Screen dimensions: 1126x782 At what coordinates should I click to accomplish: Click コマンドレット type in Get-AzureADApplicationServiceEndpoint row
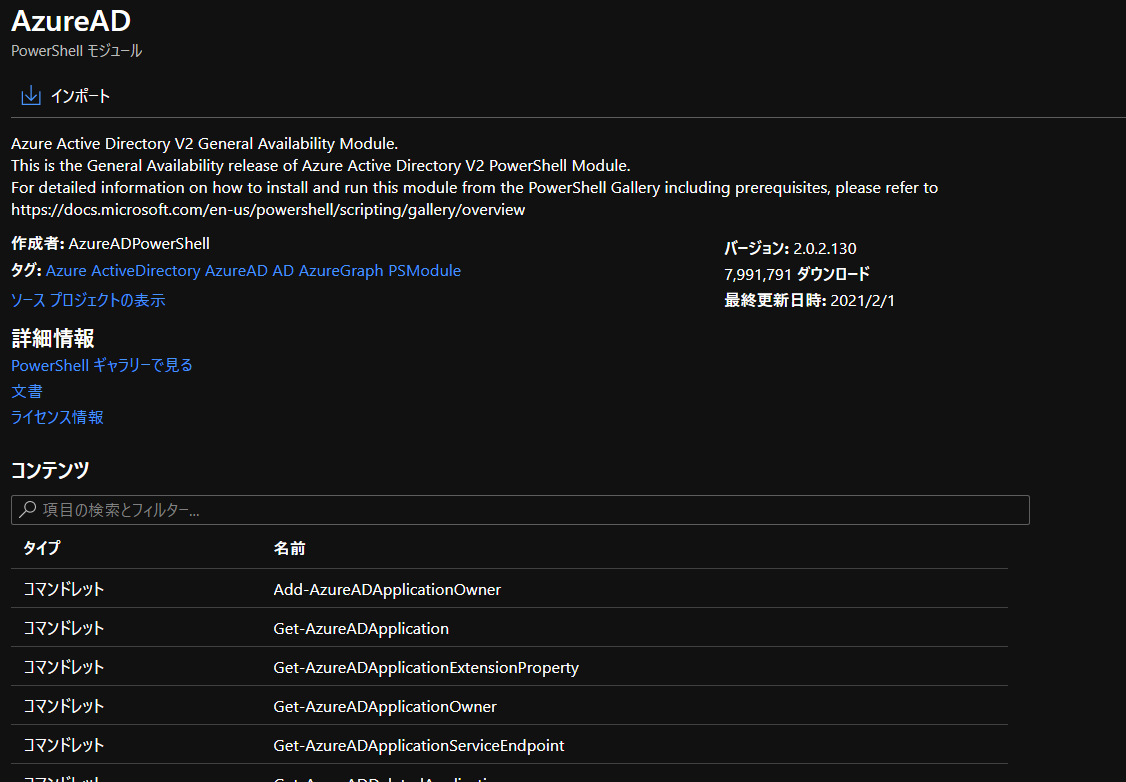(x=64, y=745)
